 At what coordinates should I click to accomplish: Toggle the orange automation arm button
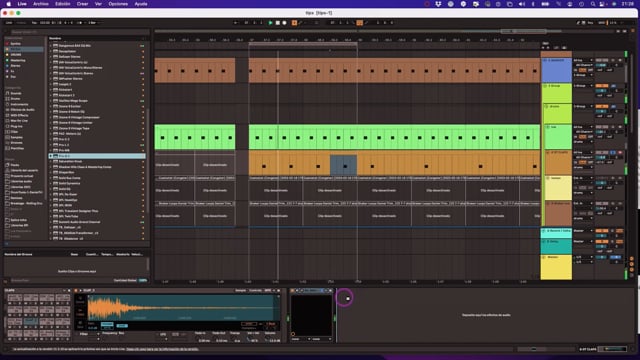294,23
